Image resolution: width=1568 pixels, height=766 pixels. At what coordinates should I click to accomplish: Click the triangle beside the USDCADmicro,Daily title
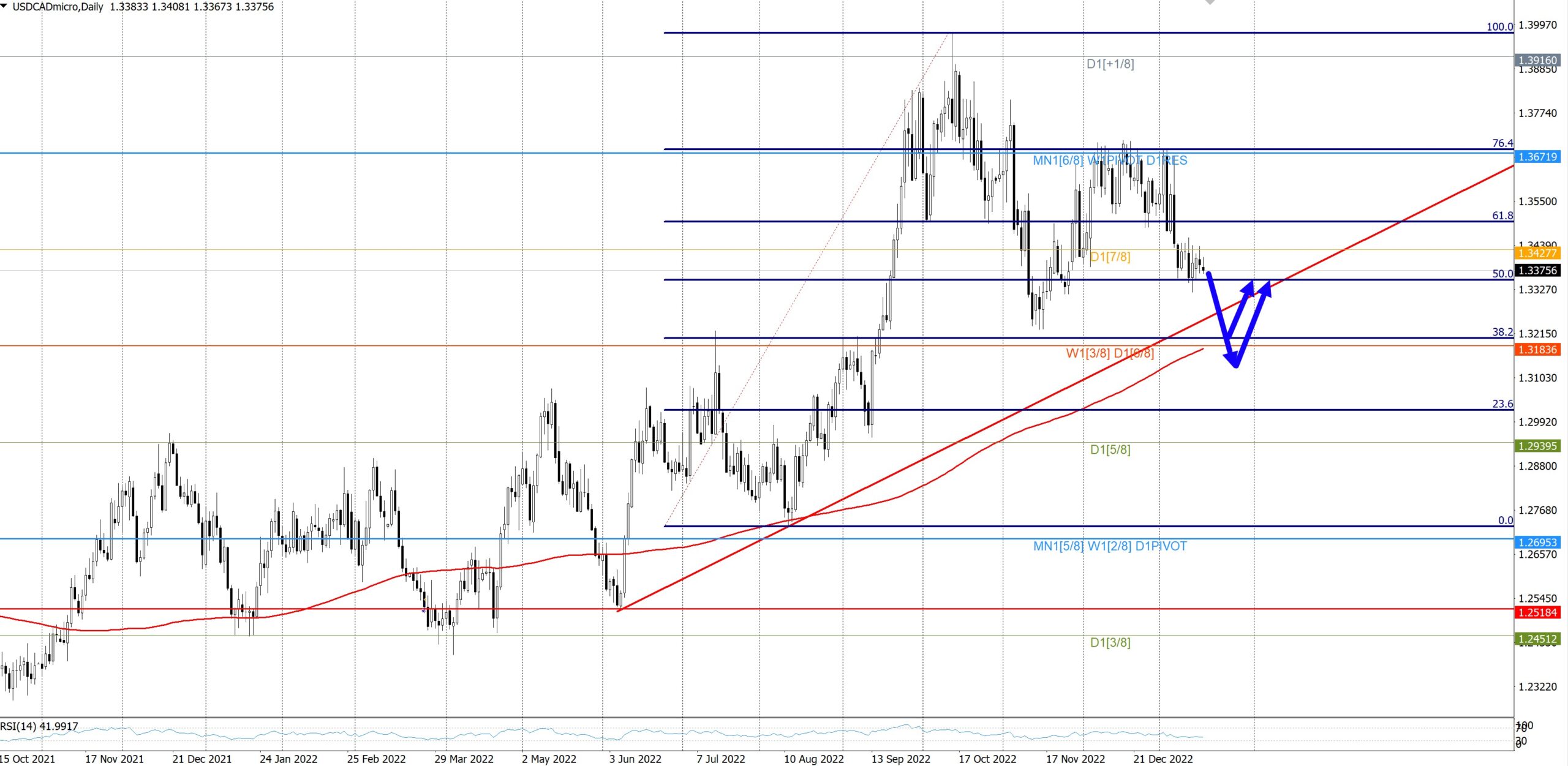5,6
